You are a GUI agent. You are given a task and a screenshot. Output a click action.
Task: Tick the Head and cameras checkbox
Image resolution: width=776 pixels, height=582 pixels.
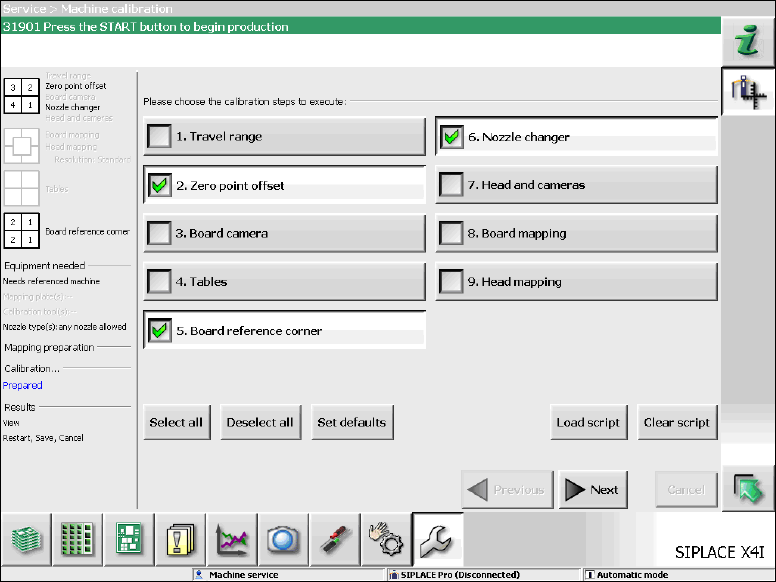point(451,185)
